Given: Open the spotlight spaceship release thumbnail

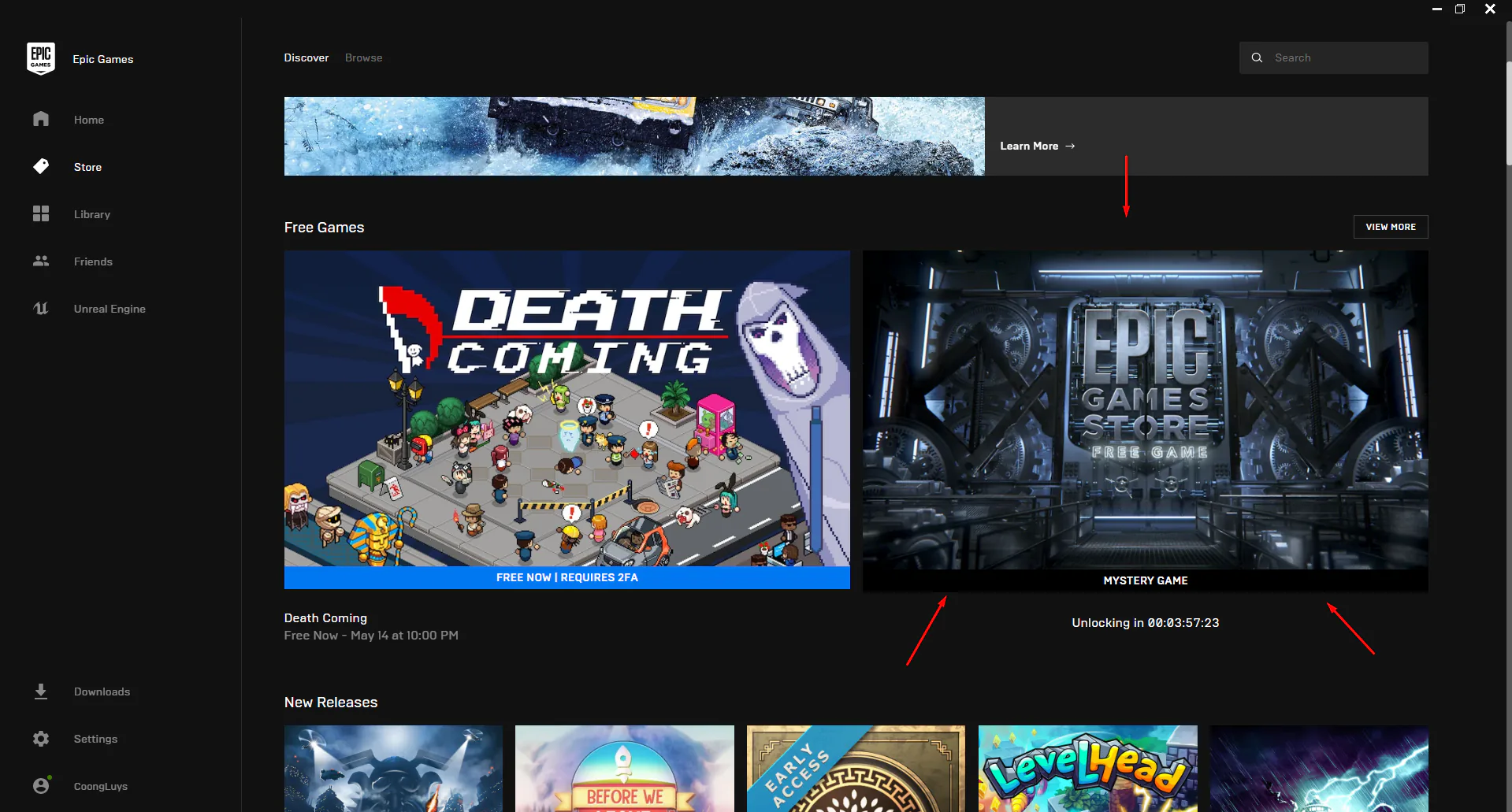Looking at the screenshot, I should tap(393, 769).
